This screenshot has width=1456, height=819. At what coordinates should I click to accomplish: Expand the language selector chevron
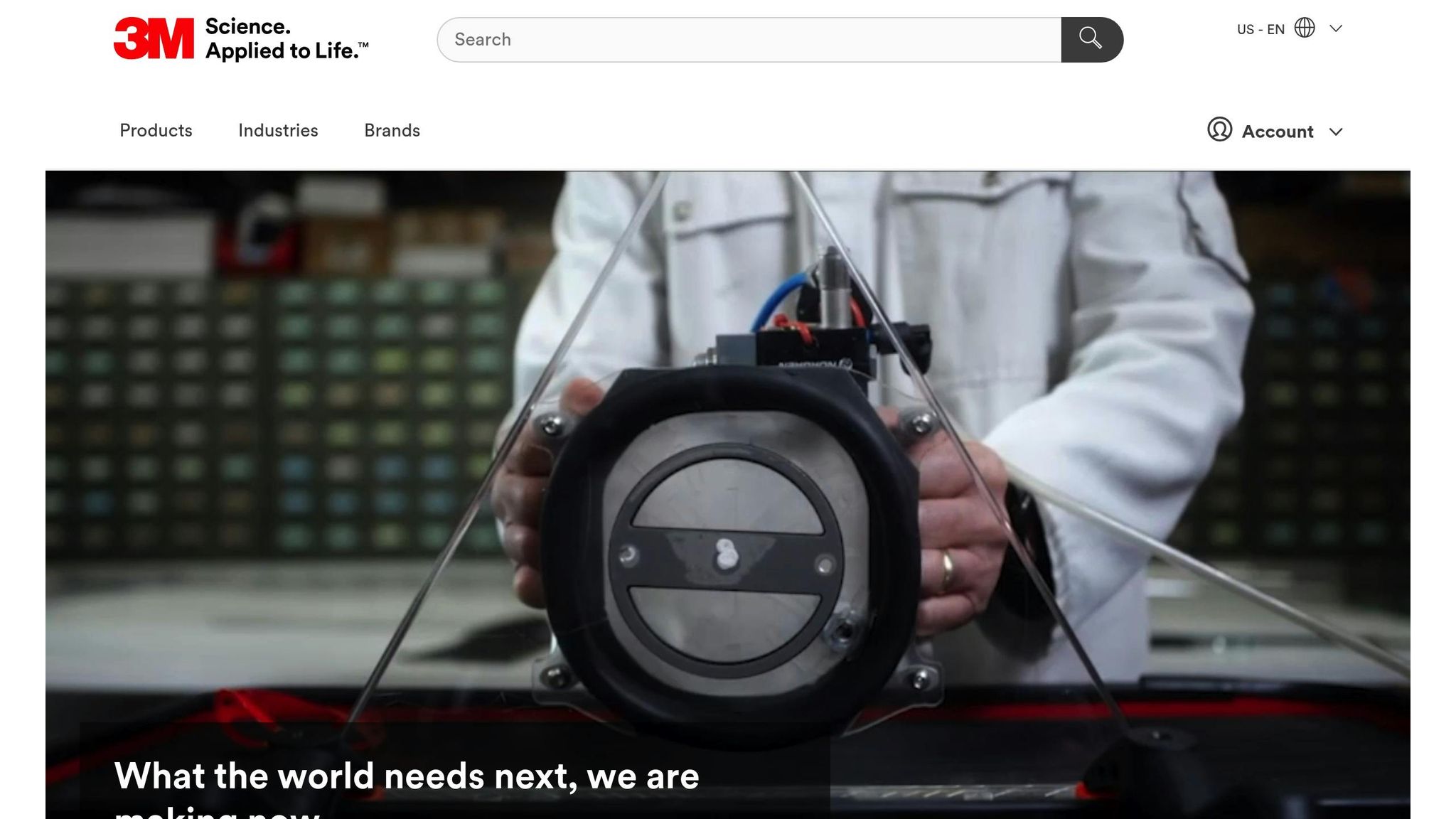click(1336, 28)
